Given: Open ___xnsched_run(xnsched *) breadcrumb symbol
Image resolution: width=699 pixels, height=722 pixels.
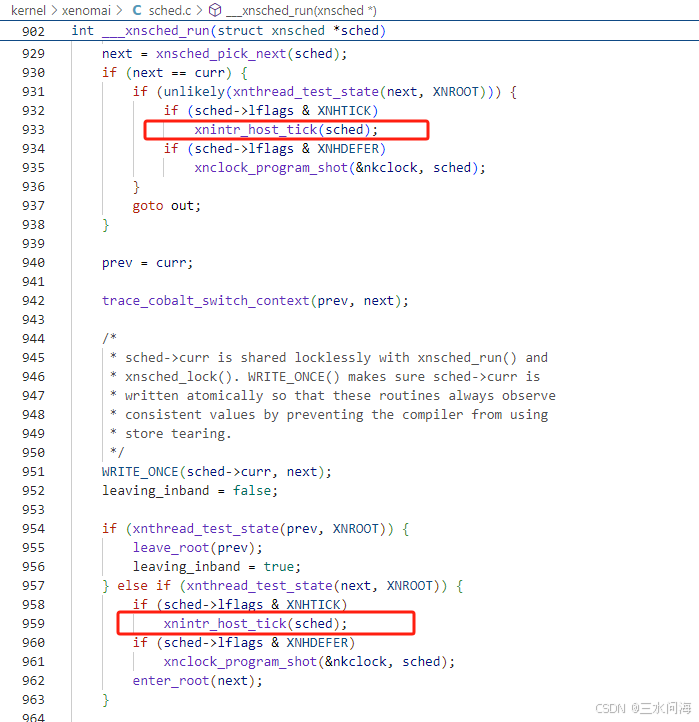Looking at the screenshot, I should pyautogui.click(x=301, y=10).
